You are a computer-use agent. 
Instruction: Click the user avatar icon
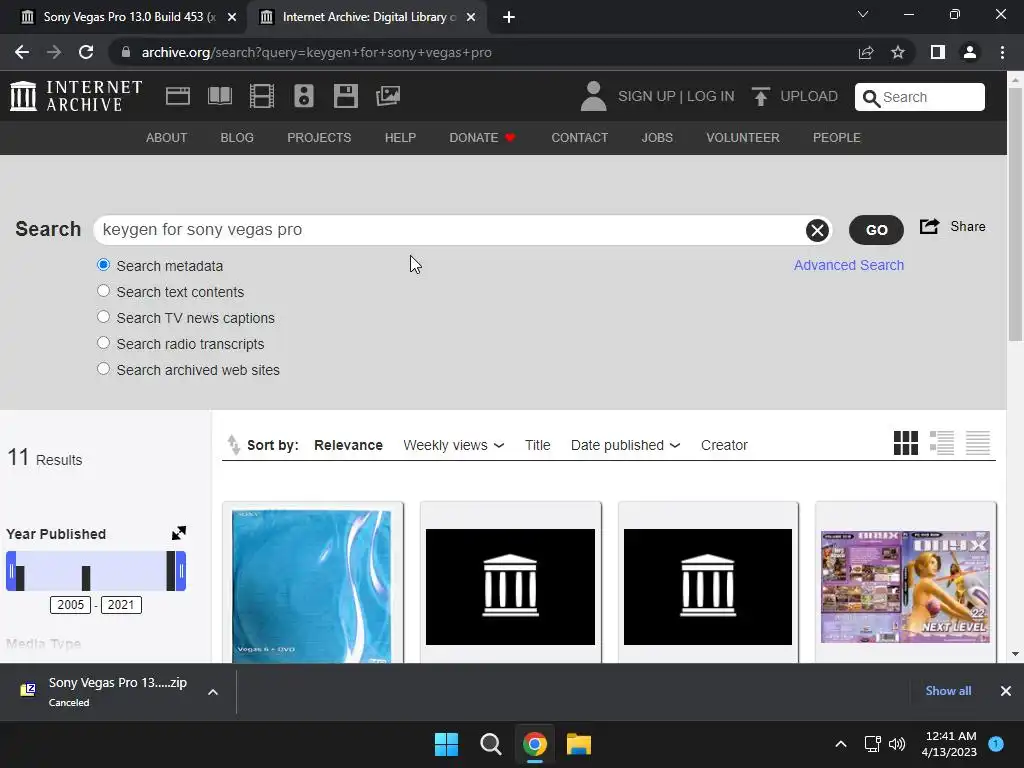(593, 96)
